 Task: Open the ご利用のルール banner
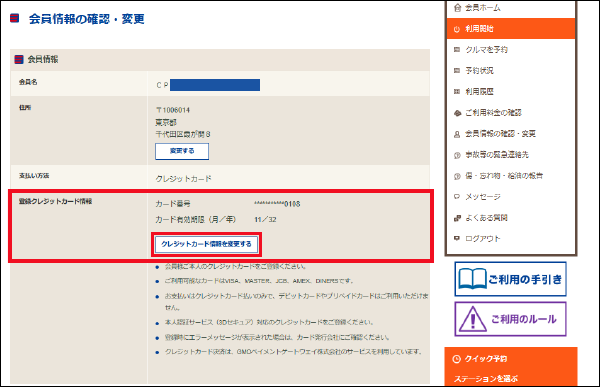[510, 319]
